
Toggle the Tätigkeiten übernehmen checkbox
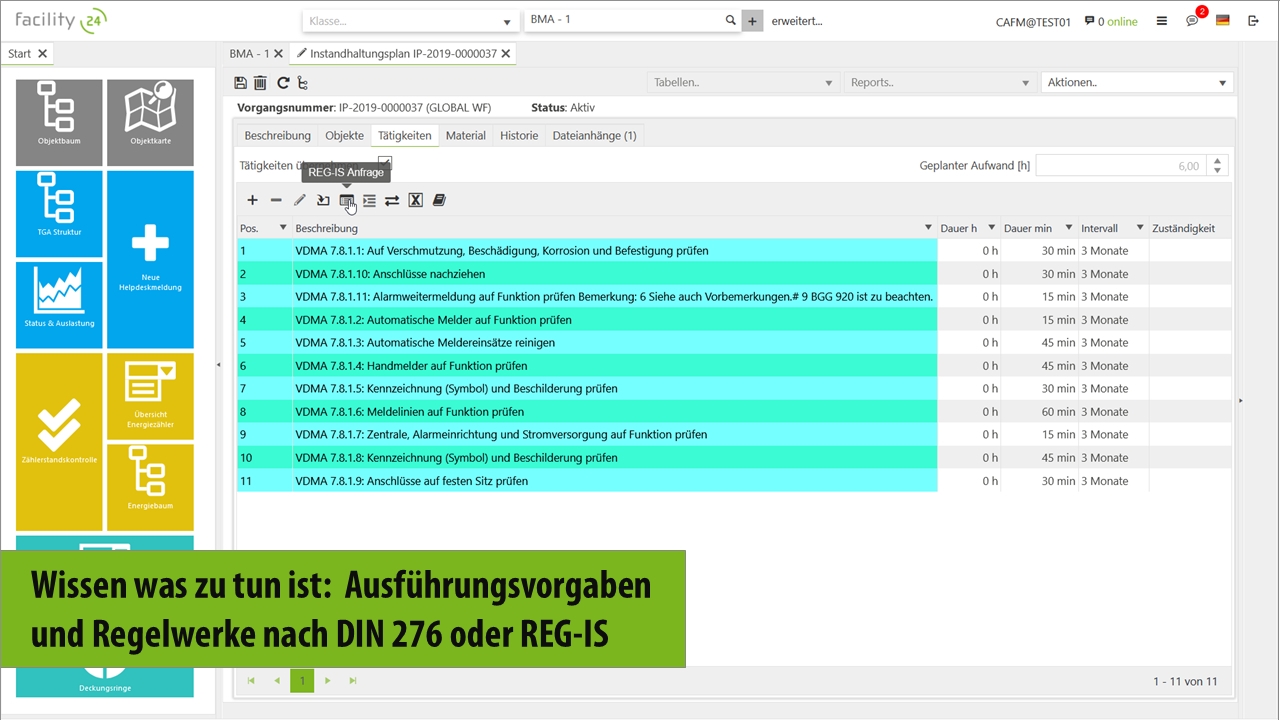pos(385,164)
